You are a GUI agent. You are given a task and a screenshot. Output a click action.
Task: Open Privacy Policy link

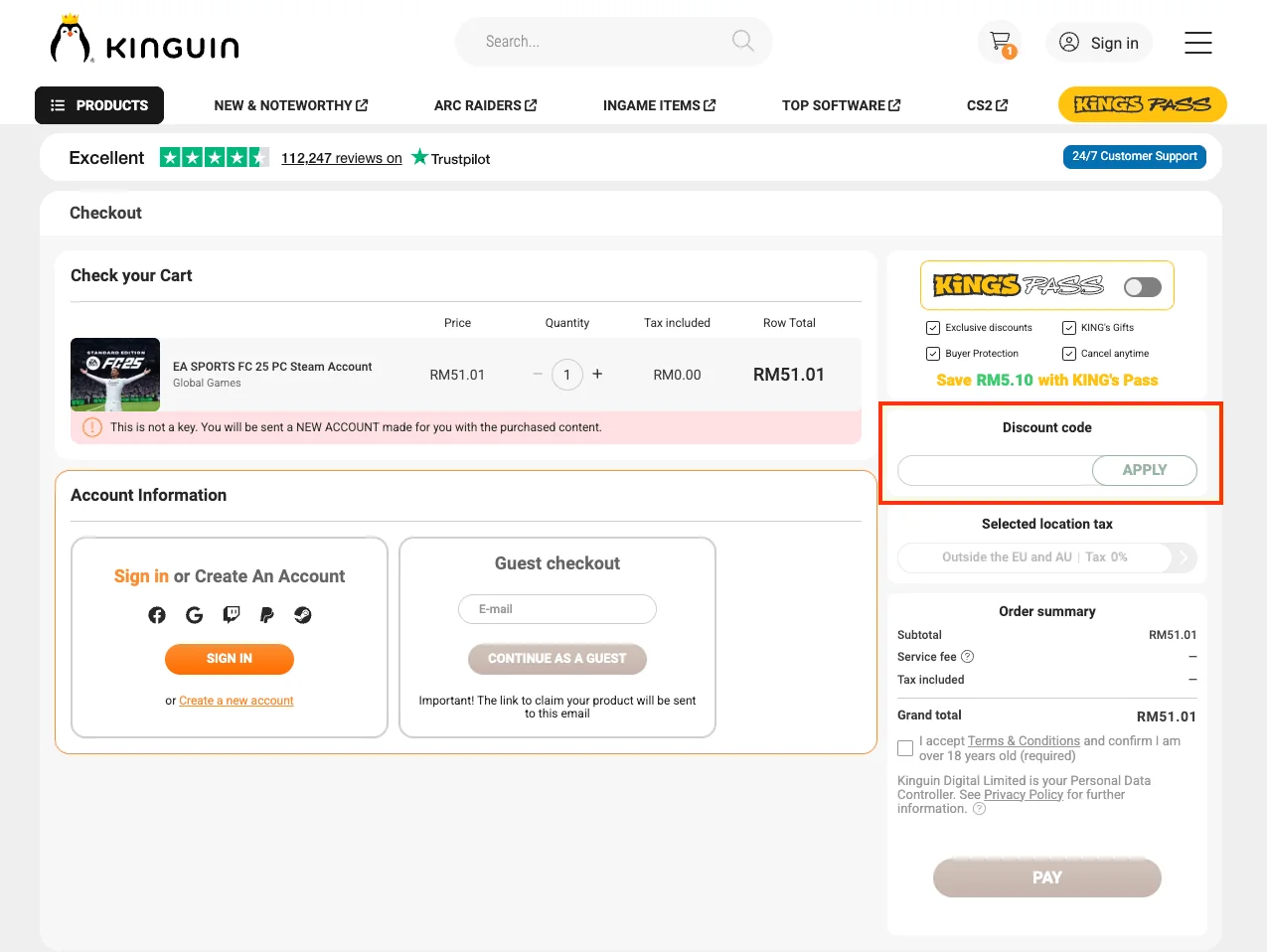[1024, 795]
